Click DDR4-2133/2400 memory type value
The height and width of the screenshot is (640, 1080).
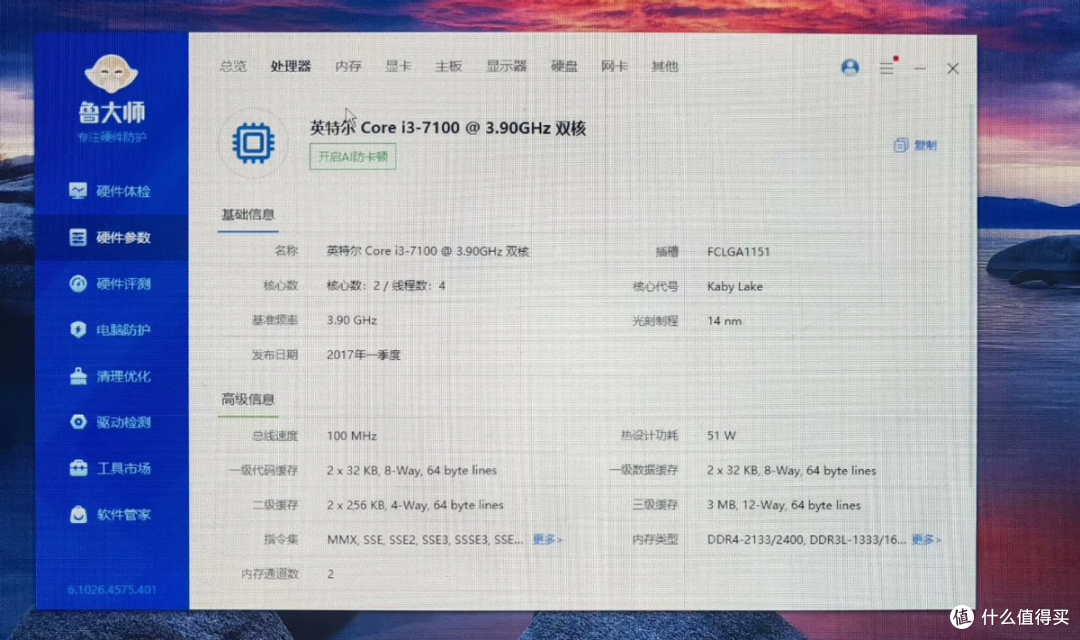coord(807,539)
